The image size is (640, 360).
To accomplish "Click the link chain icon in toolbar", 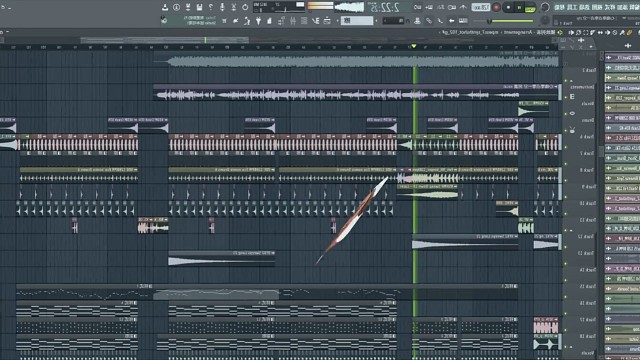I will tap(429, 20).
